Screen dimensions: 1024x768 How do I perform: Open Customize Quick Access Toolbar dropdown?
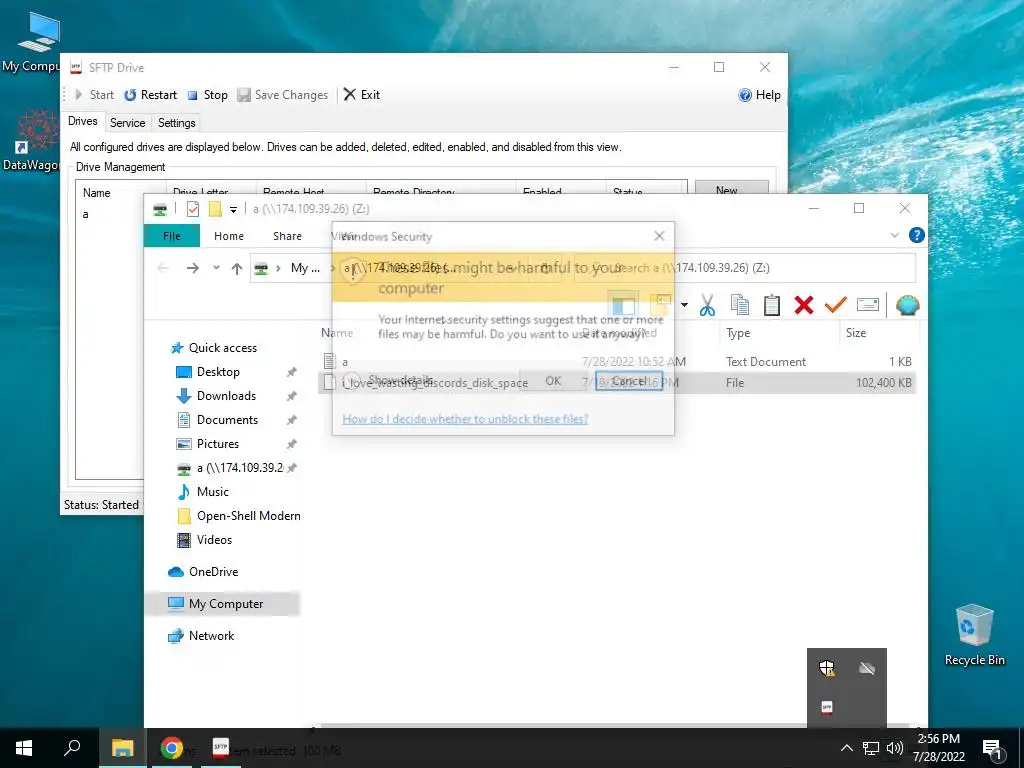click(x=233, y=210)
